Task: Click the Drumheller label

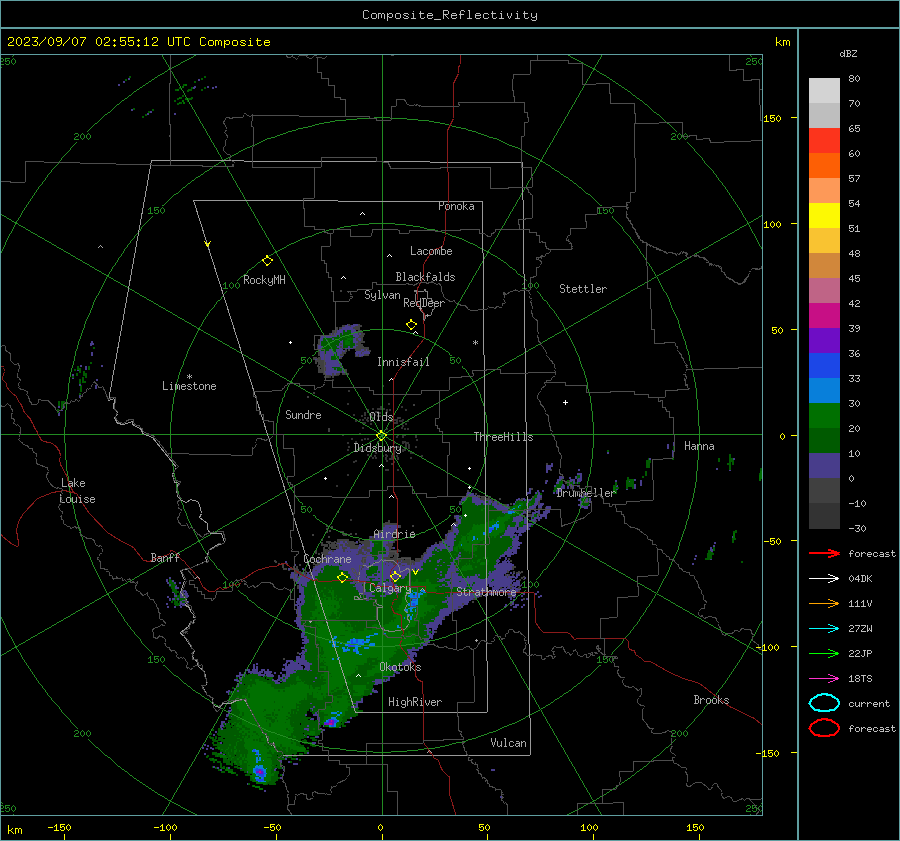Action: (x=585, y=493)
